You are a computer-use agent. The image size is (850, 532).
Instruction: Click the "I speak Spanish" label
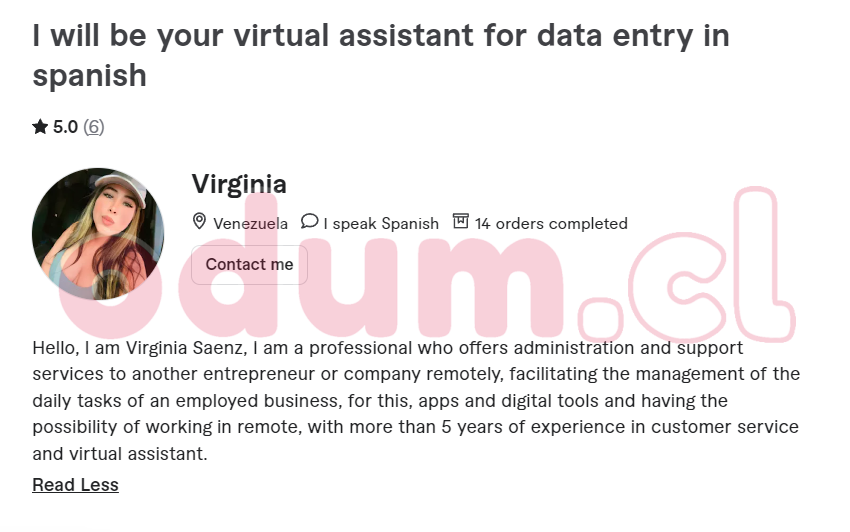tap(381, 223)
